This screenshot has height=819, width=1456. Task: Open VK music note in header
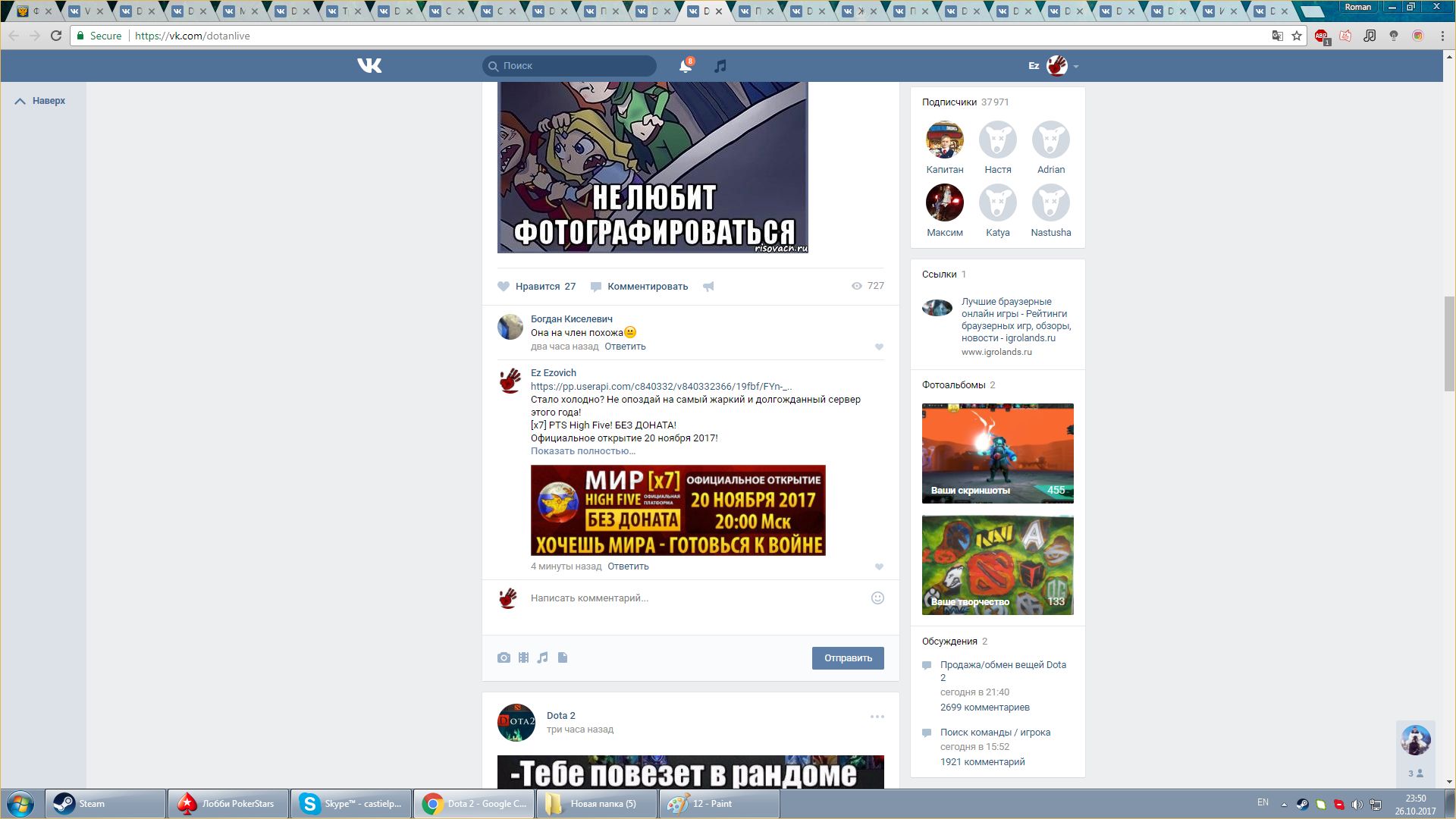point(720,66)
